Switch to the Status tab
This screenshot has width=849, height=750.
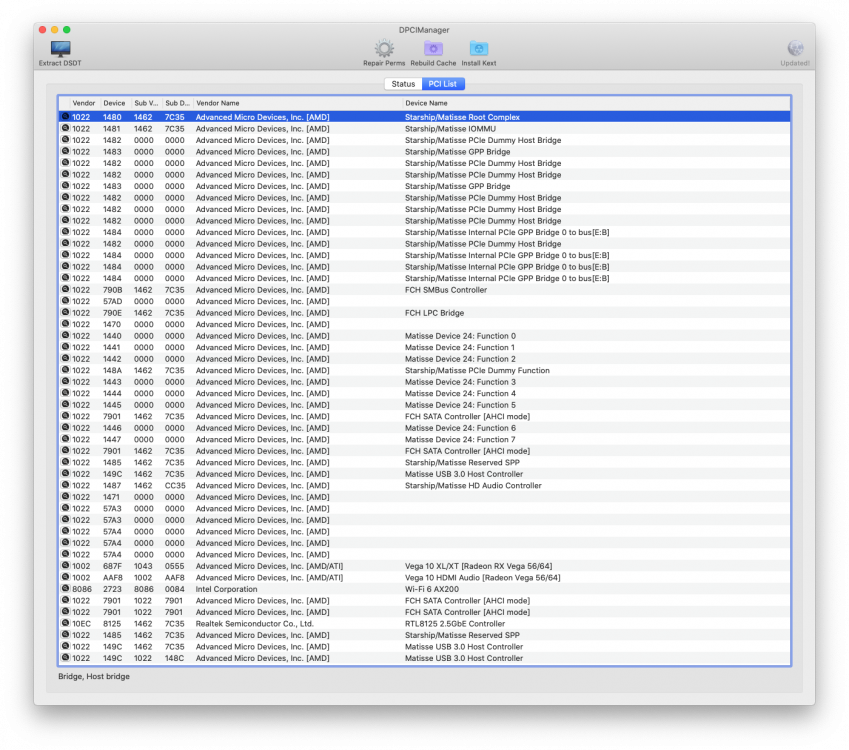(403, 84)
